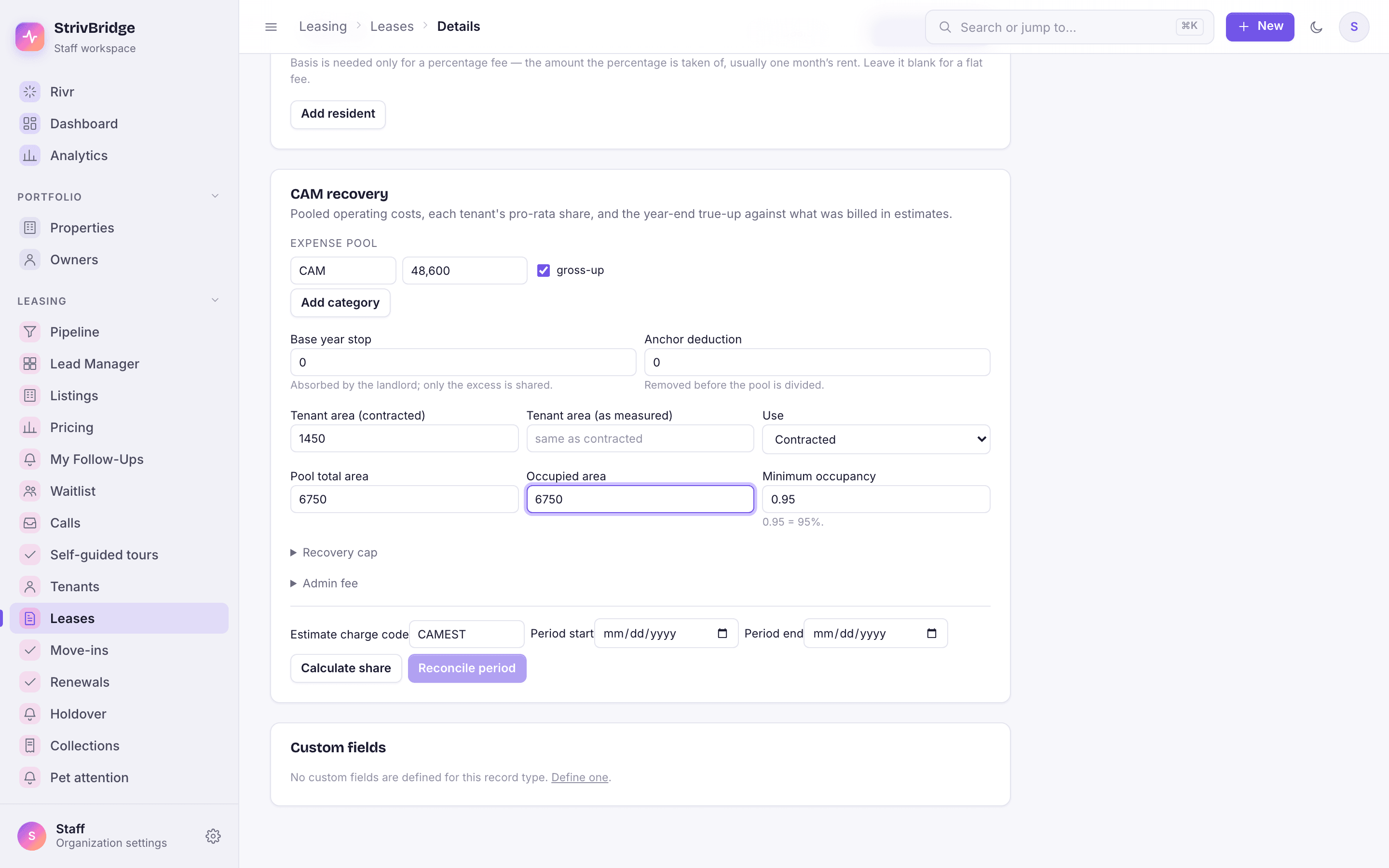The height and width of the screenshot is (868, 1389).
Task: Switch to dark mode with moon icon
Action: tap(1316, 27)
